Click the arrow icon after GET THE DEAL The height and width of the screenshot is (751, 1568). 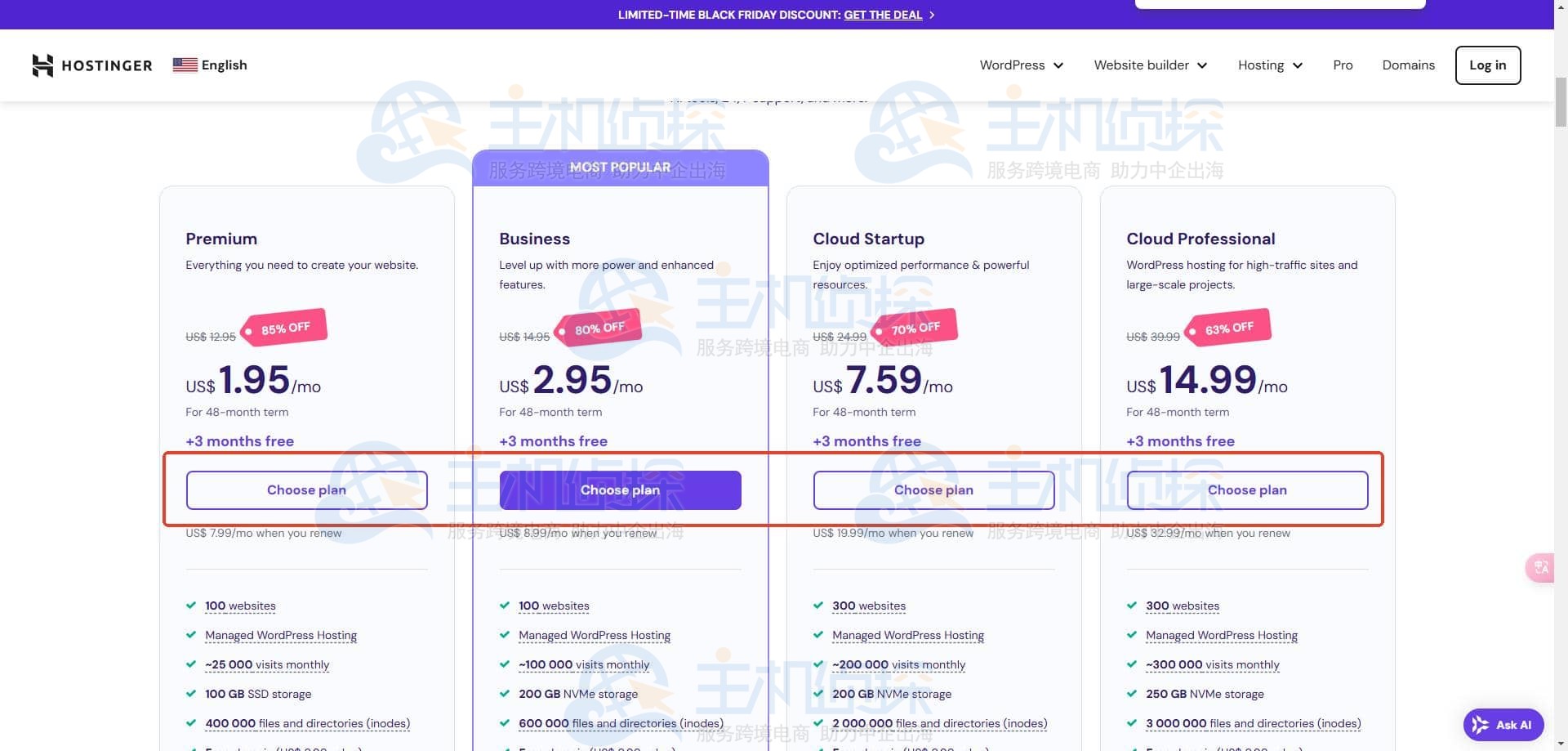pos(930,15)
